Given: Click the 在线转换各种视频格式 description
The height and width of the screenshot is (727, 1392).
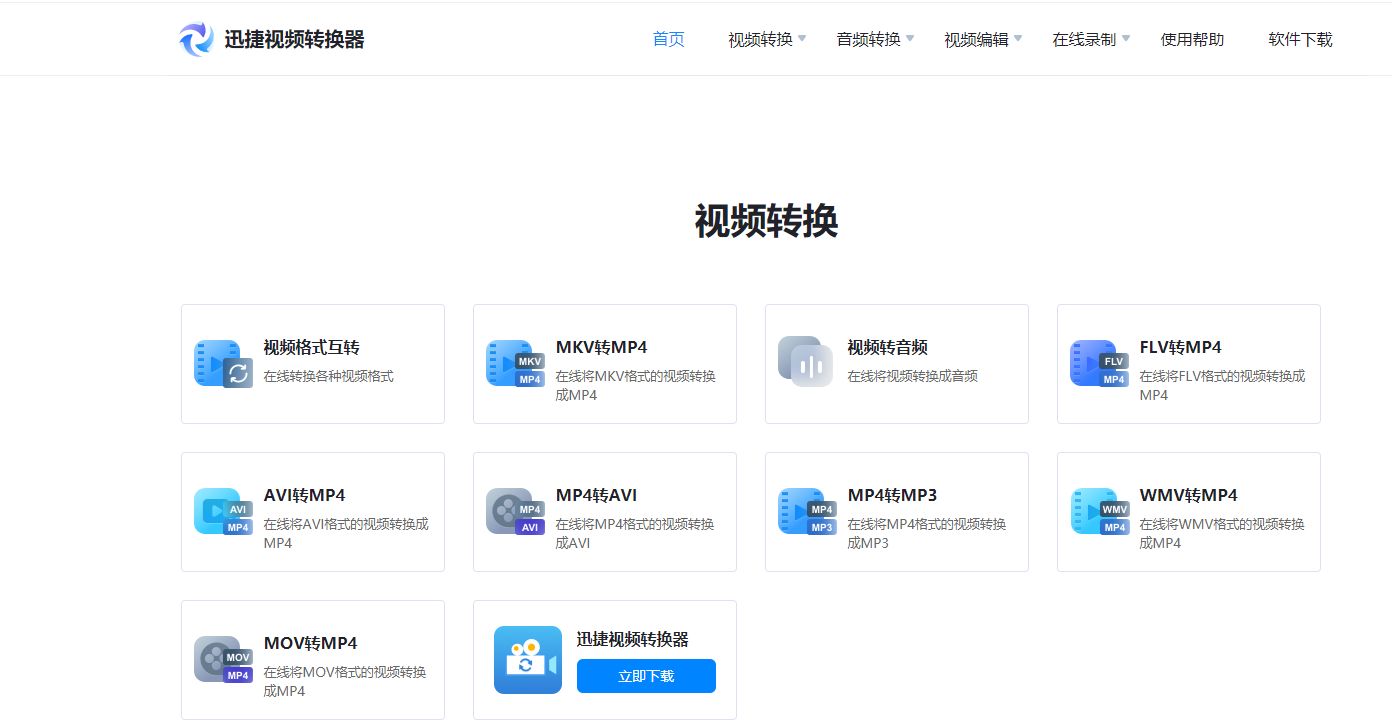Looking at the screenshot, I should (x=329, y=376).
